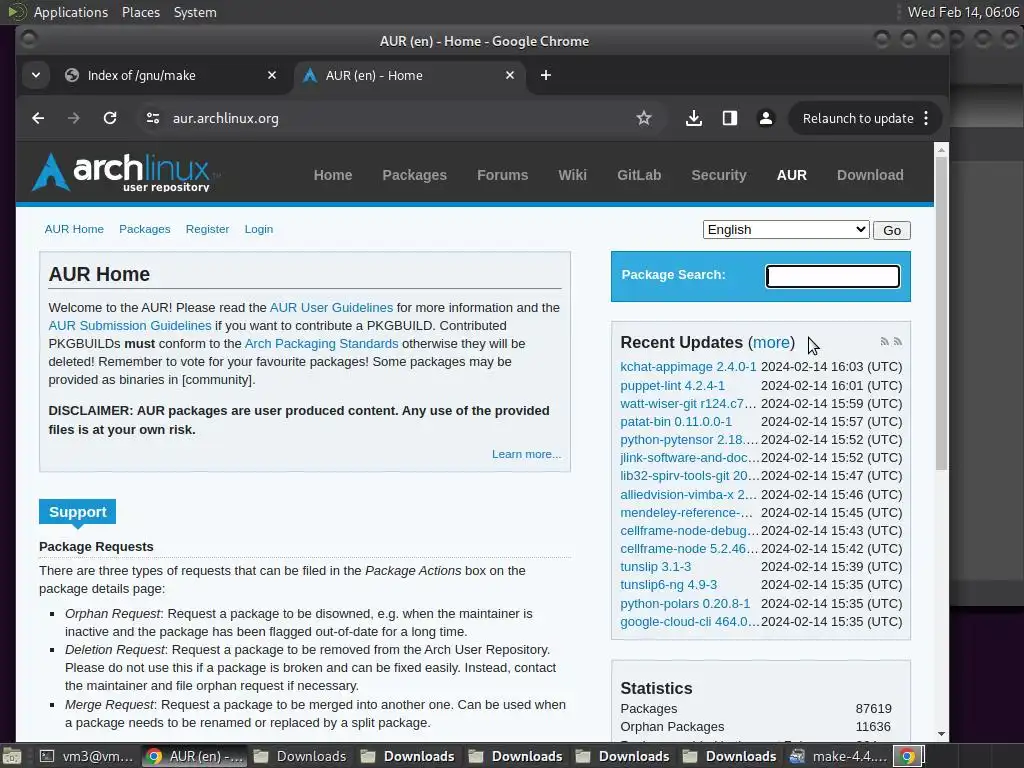The image size is (1024, 768).
Task: Open first RSS feed icon in Recent Updates
Action: [x=884, y=342]
